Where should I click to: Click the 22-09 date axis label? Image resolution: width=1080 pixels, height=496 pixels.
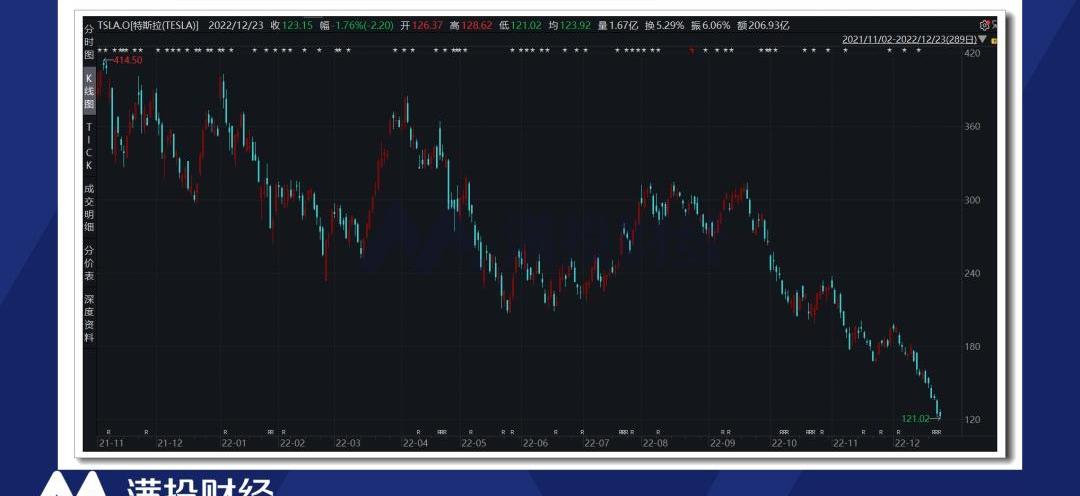(x=723, y=443)
